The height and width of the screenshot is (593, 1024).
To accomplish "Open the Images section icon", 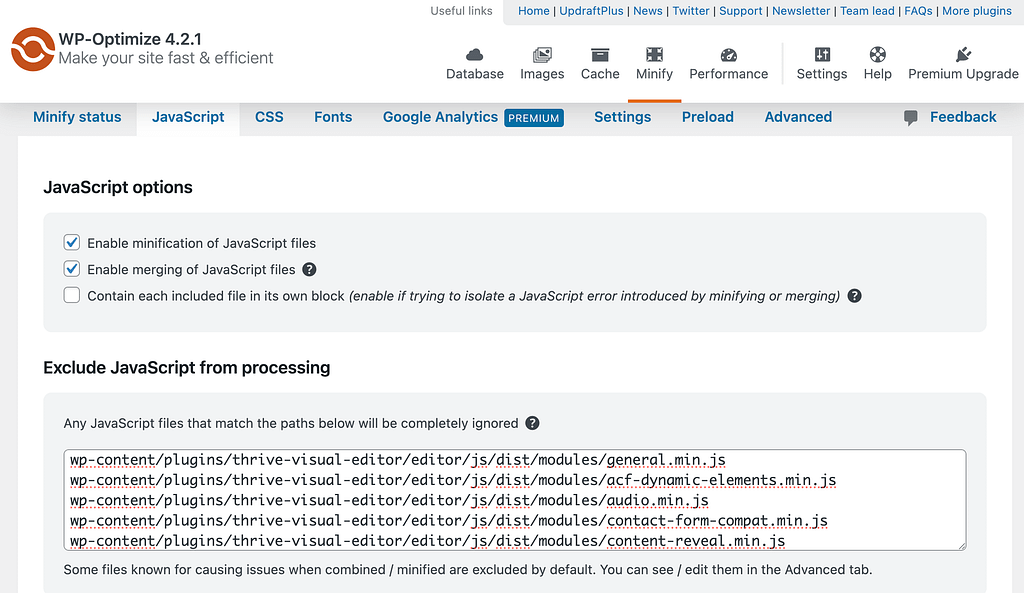I will tap(542, 54).
